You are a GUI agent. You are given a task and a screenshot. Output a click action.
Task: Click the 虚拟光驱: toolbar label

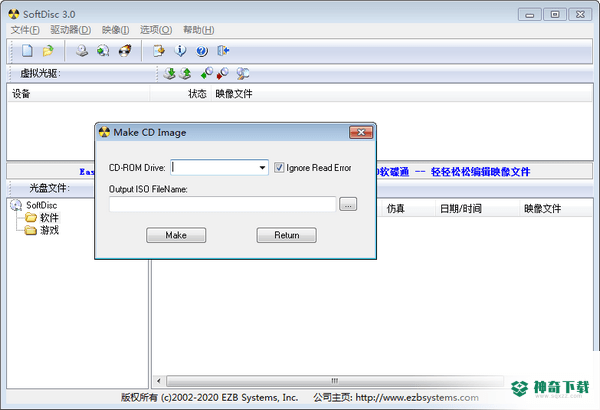click(40, 73)
